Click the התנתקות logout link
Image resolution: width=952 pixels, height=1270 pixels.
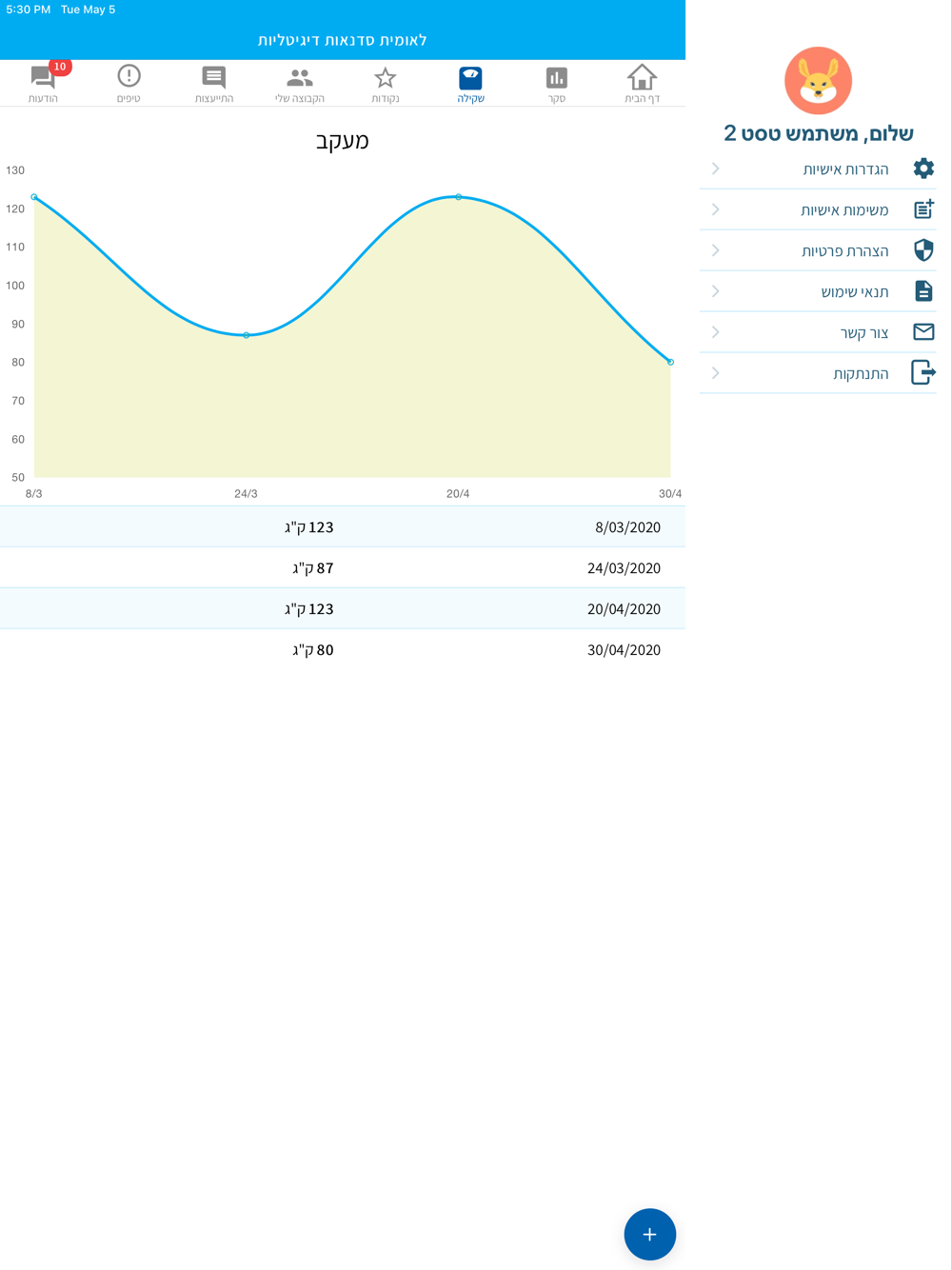pyautogui.click(x=861, y=373)
